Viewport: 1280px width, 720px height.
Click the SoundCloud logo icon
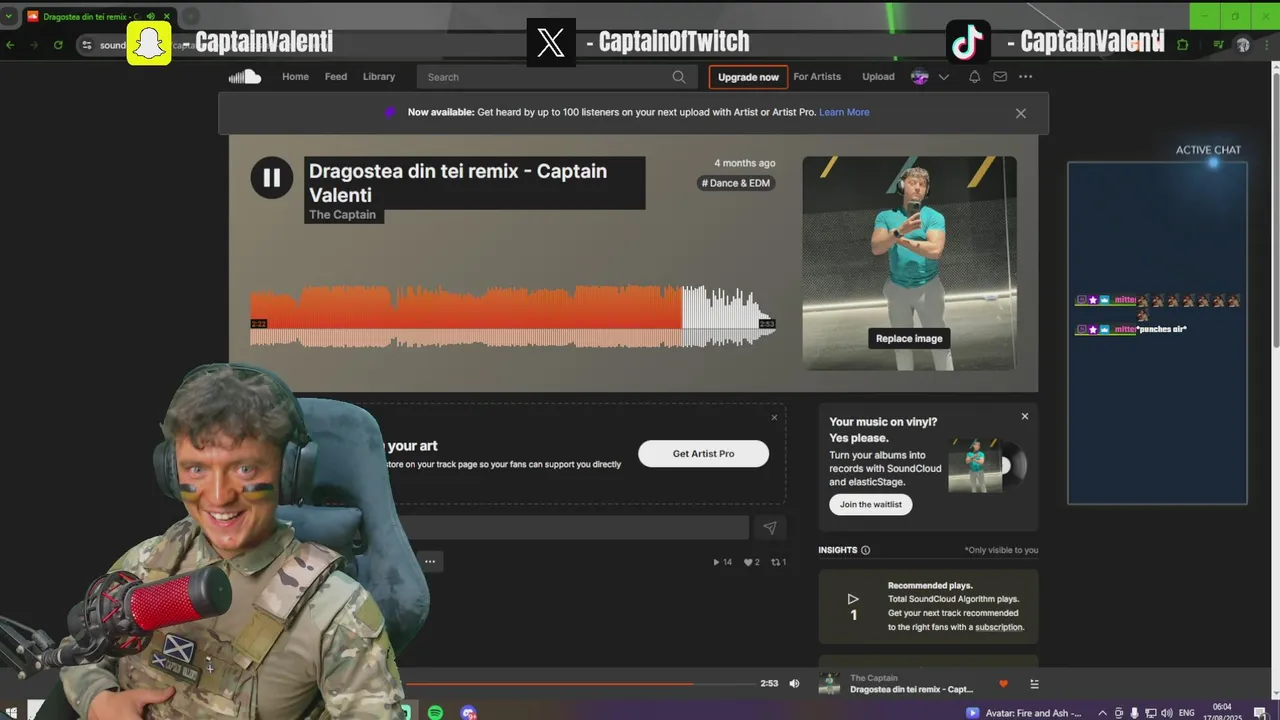245,77
